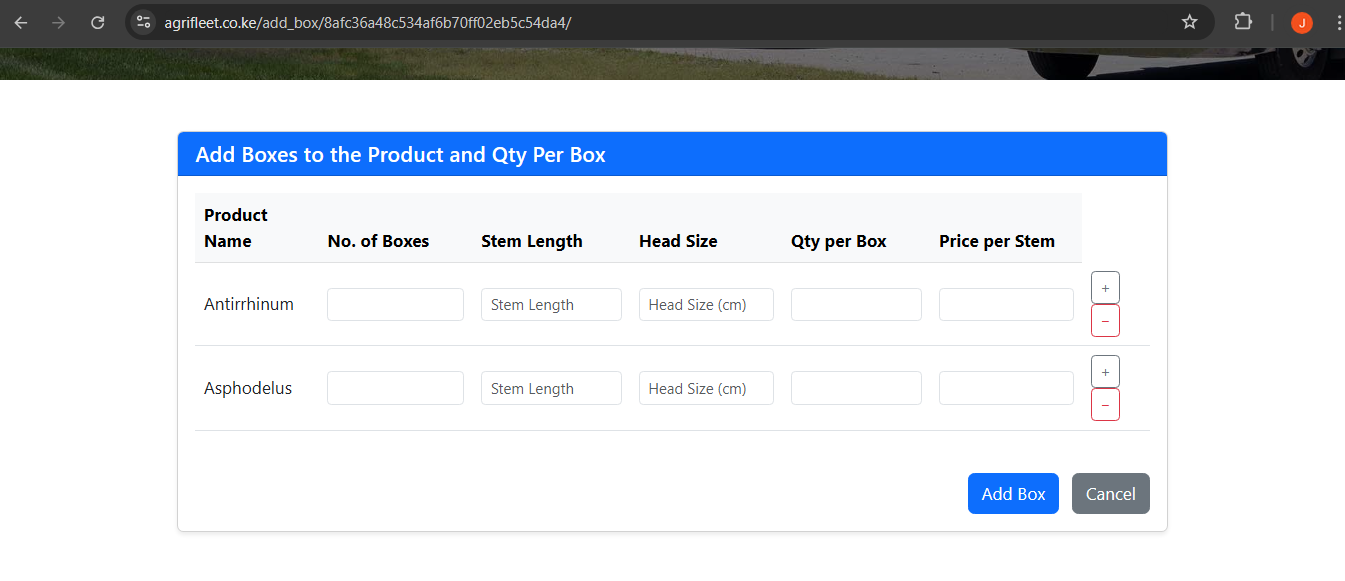
Task: Click the browser profile avatar icon
Action: [x=1301, y=21]
